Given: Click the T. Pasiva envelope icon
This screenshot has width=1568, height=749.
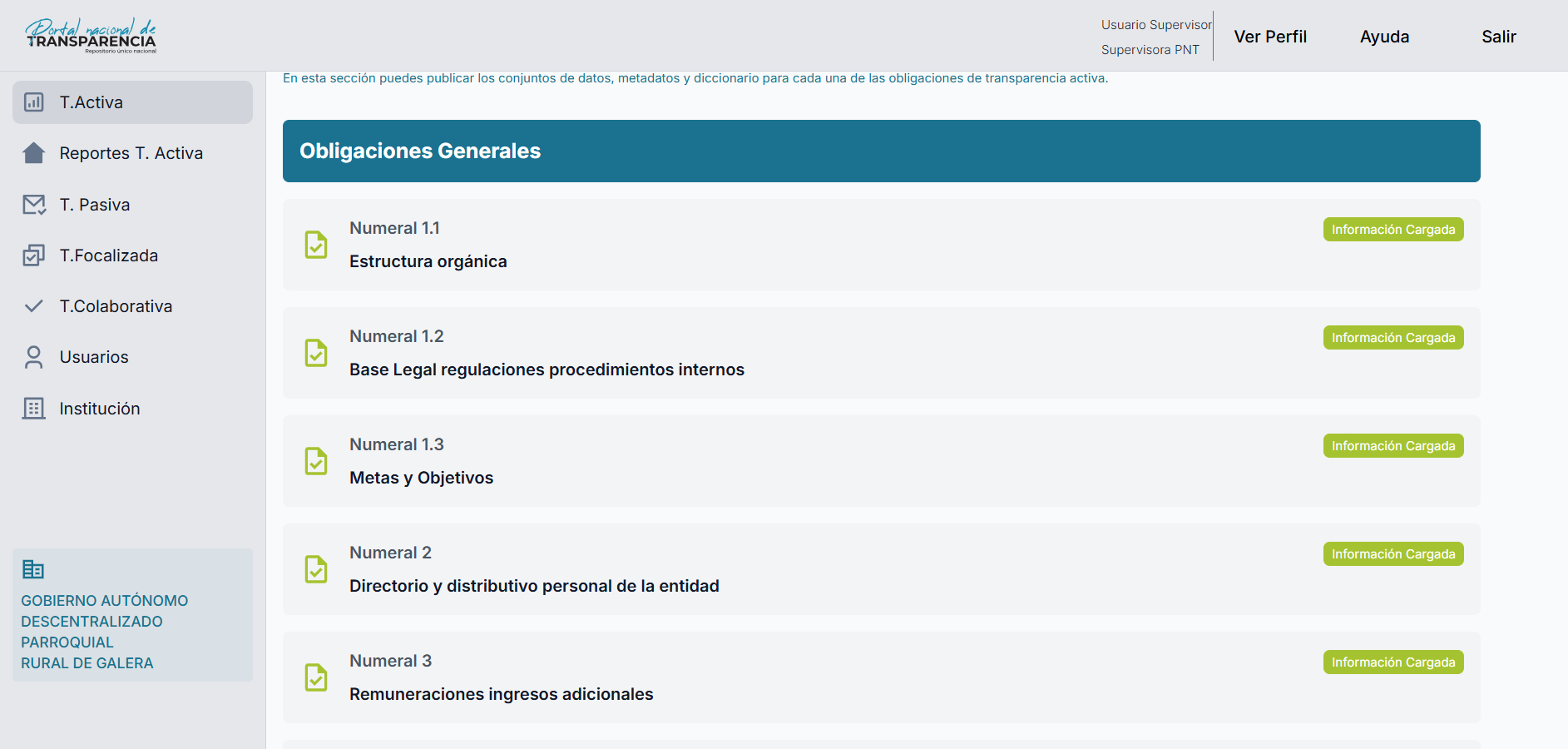Looking at the screenshot, I should pyautogui.click(x=34, y=205).
